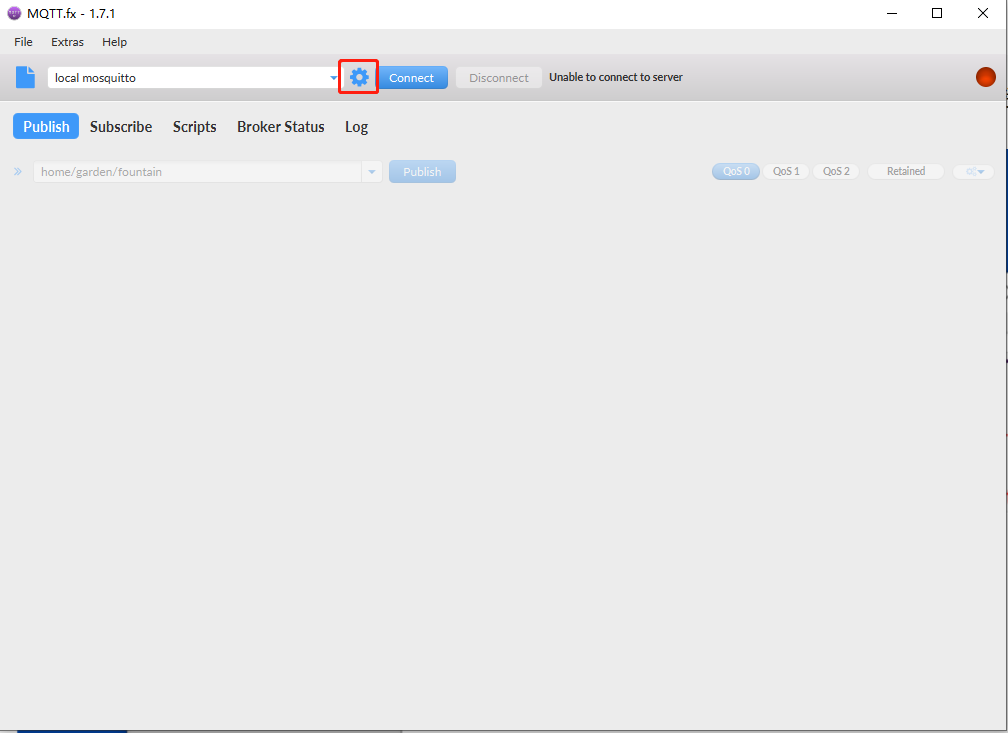Viewport: 1008px width, 733px height.
Task: Click the home/garden/fountain topic field
Action: [197, 172]
